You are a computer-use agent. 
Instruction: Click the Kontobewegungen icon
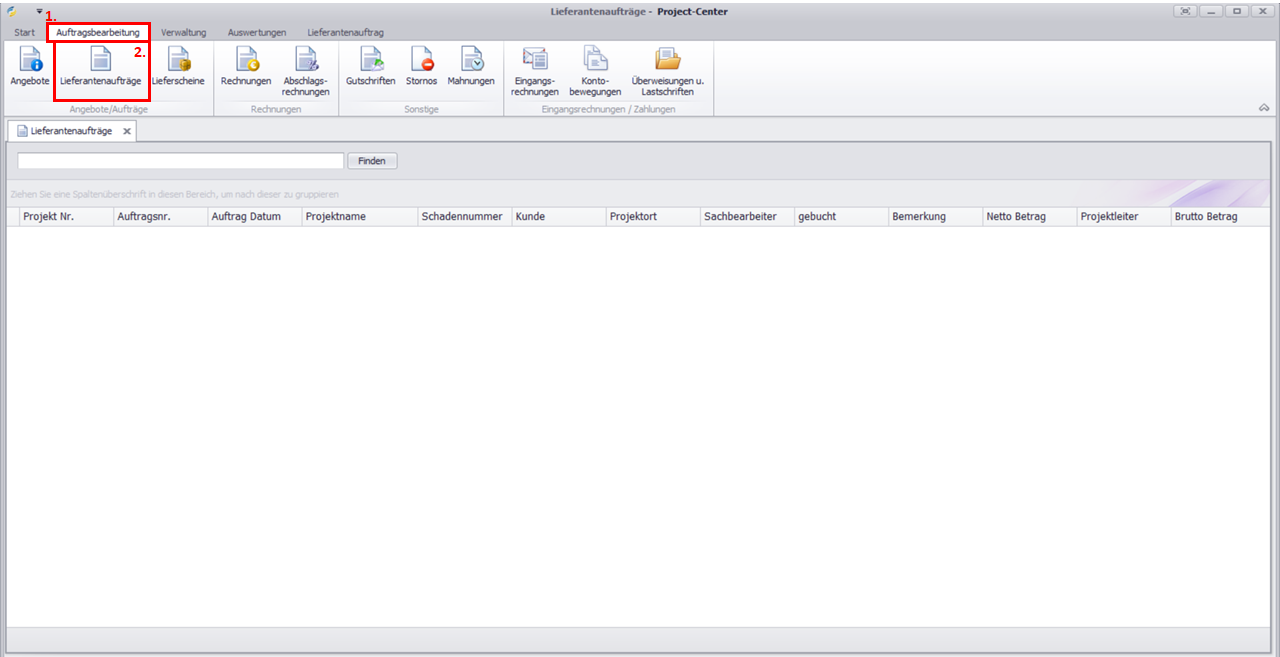point(595,71)
